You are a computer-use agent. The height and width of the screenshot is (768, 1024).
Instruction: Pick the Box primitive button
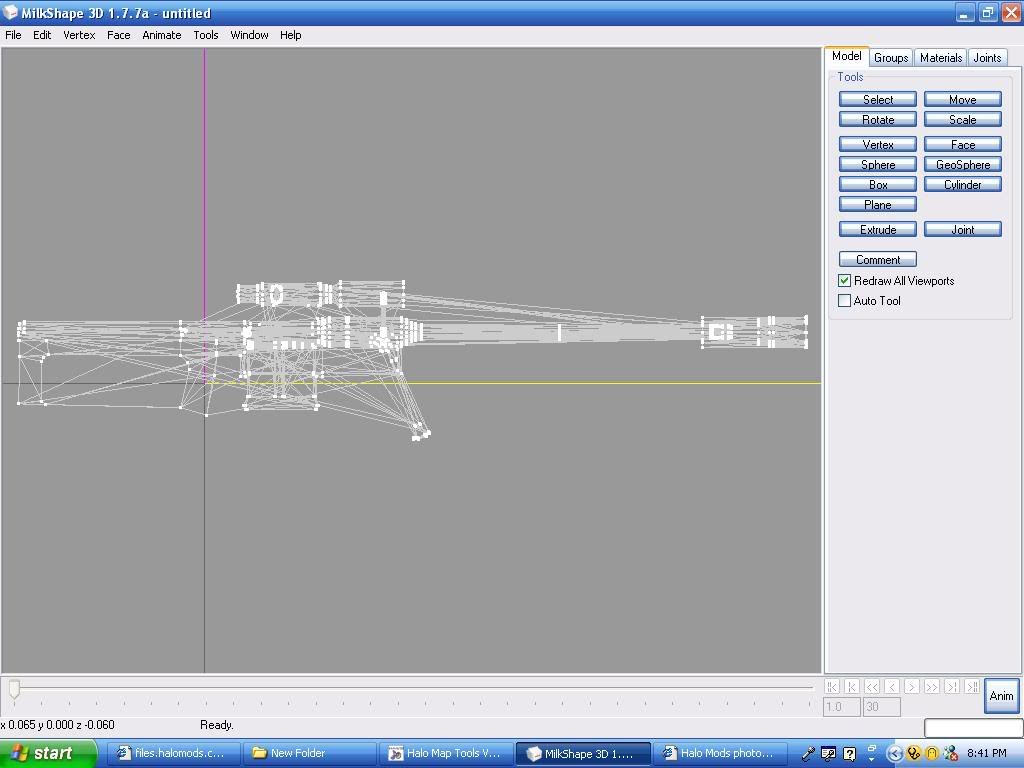878,185
